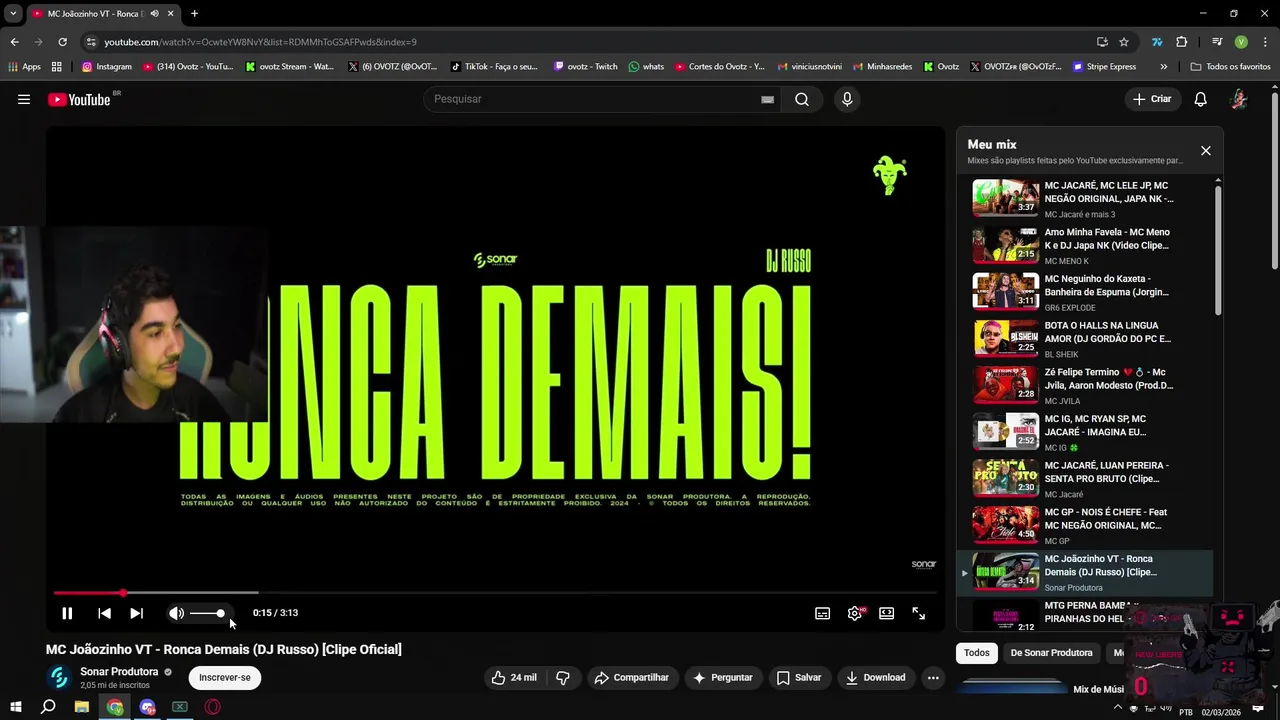The image size is (1280, 720).
Task: Mute the video using the speaker icon
Action: point(176,613)
